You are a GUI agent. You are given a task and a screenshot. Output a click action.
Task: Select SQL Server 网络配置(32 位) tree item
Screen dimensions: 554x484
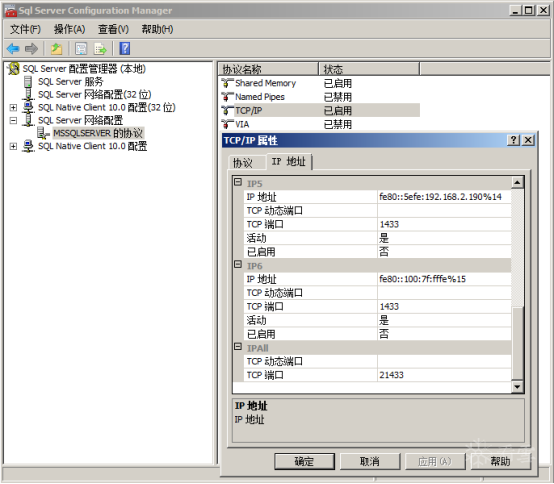pos(95,94)
